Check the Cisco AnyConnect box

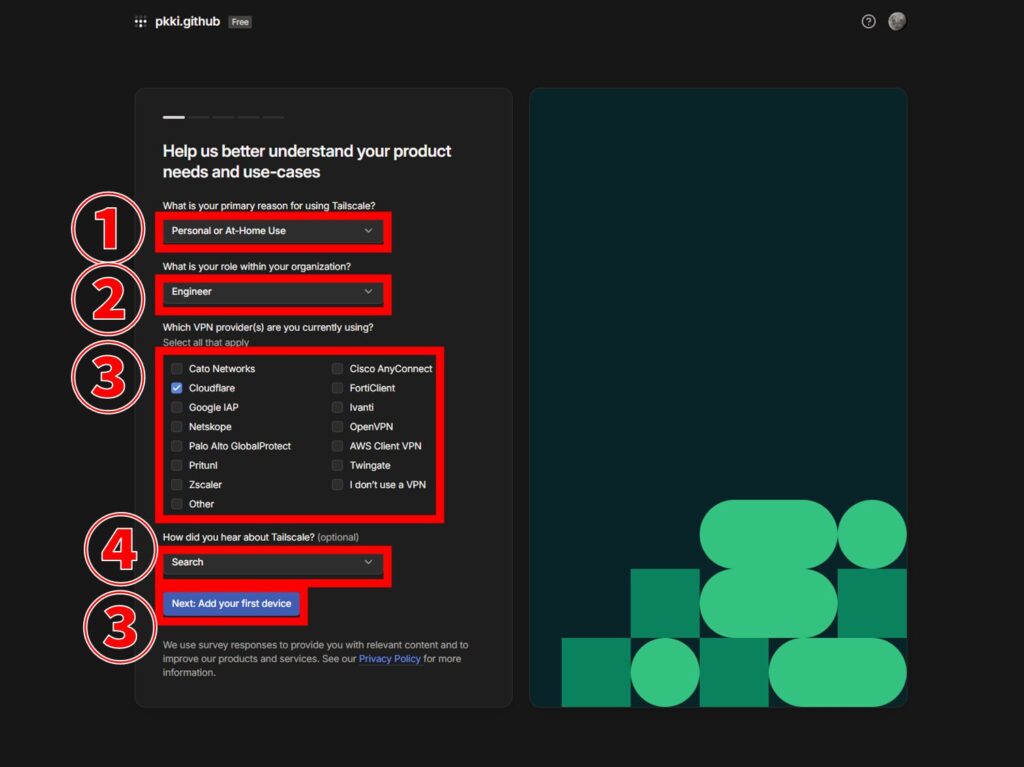[338, 369]
